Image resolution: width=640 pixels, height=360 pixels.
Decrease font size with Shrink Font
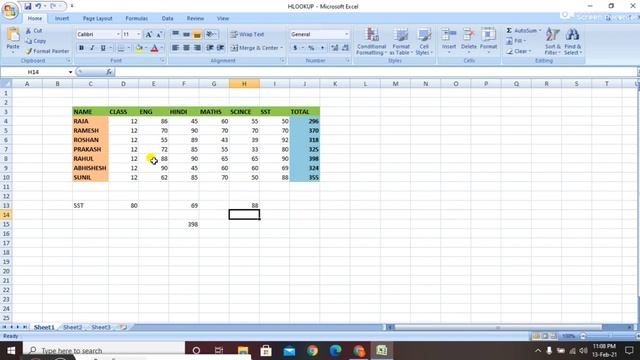pyautogui.click(x=159, y=35)
